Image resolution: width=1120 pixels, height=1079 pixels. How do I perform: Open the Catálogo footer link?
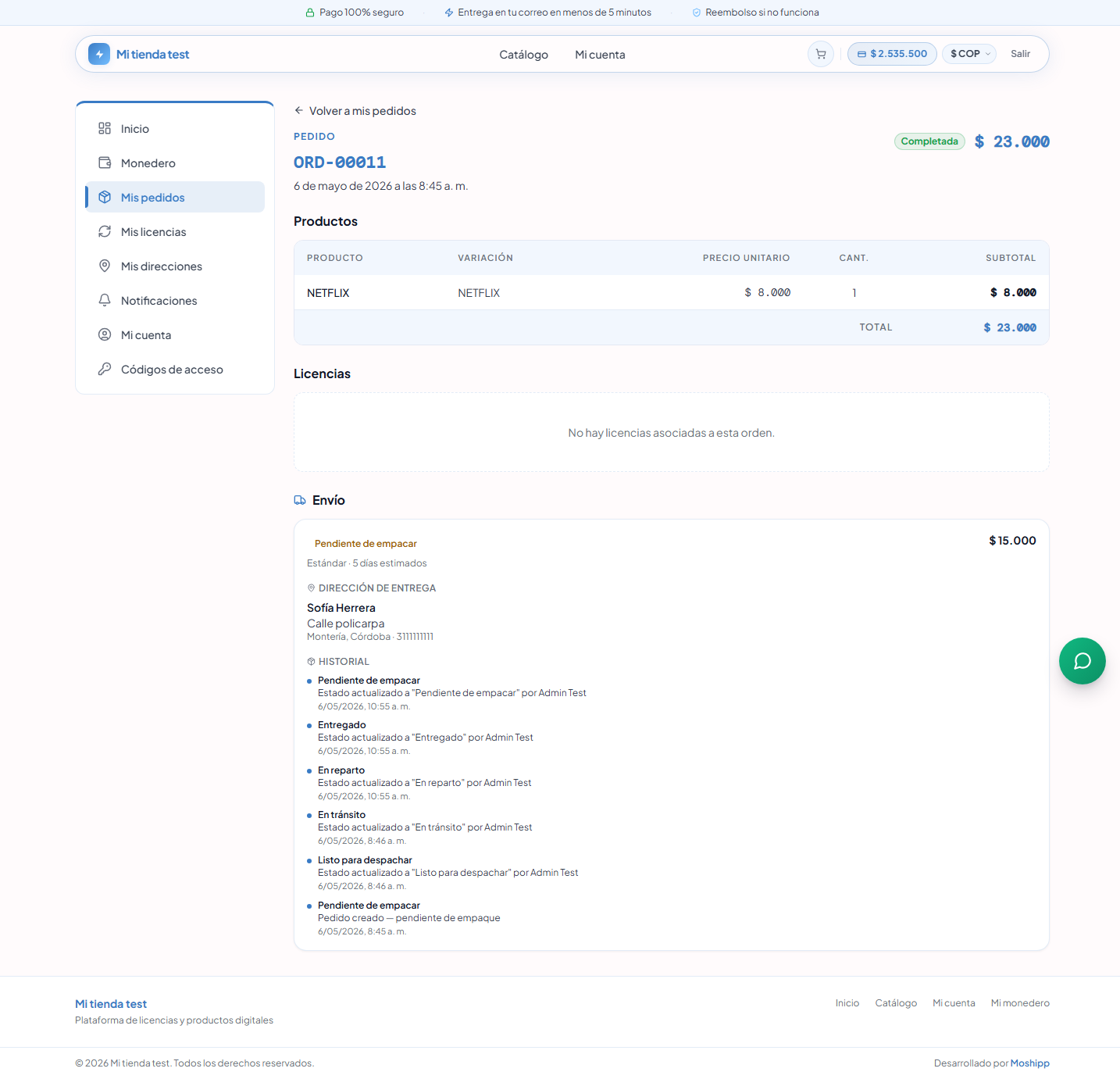tap(896, 1002)
